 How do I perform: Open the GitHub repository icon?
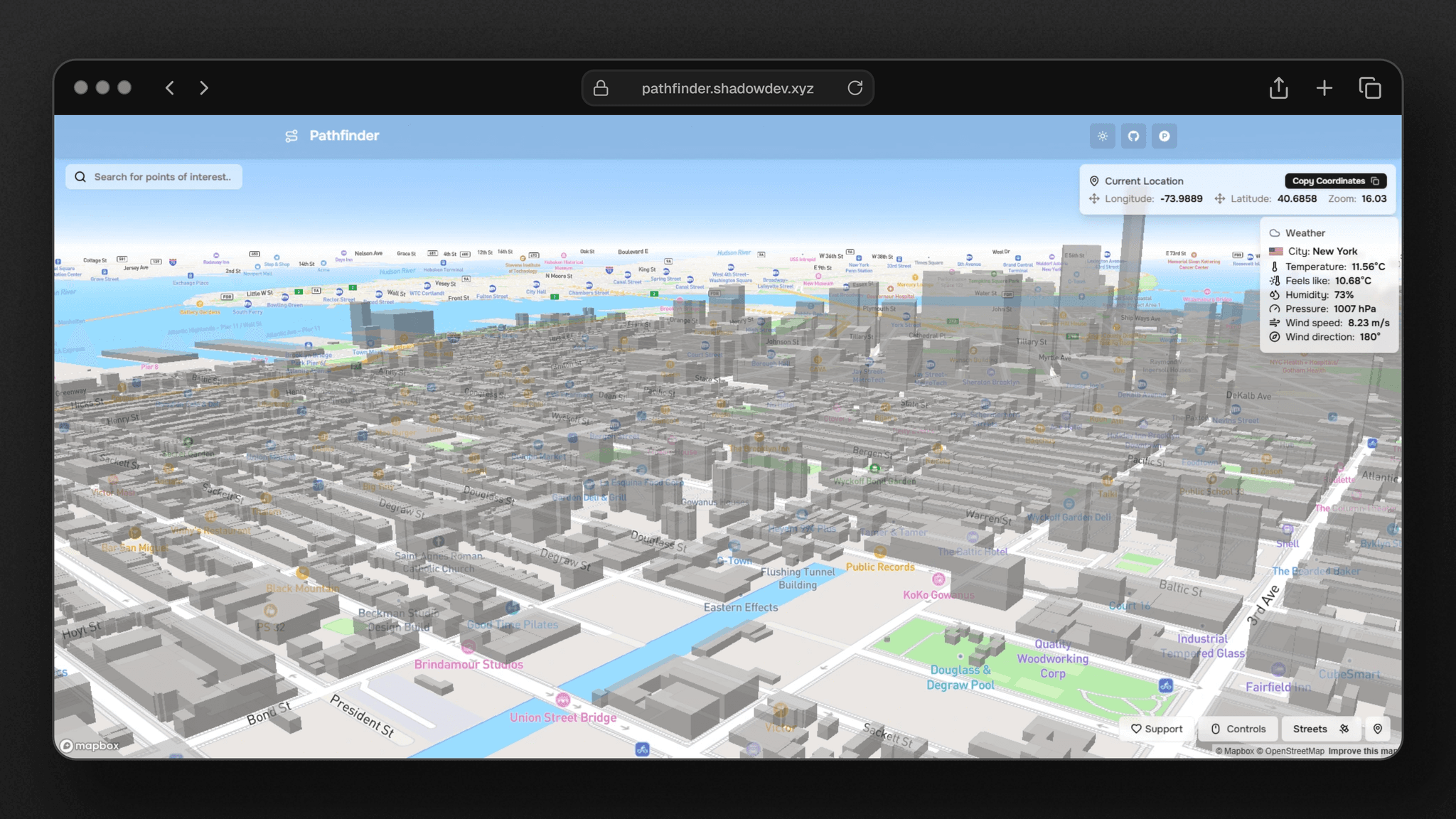click(x=1133, y=136)
